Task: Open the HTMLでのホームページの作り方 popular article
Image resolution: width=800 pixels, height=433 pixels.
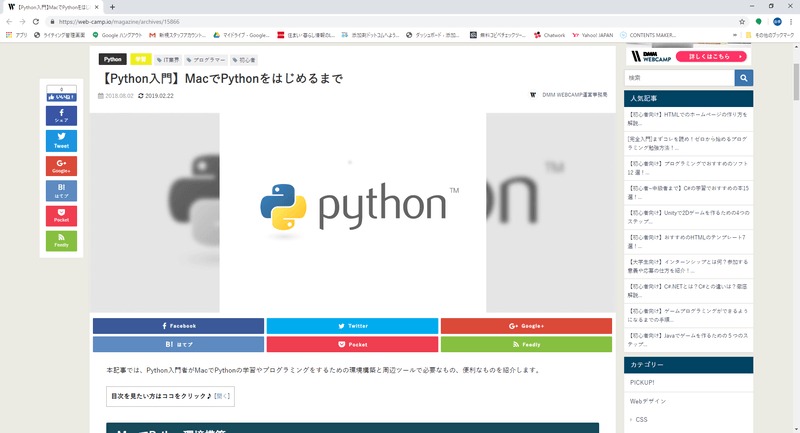Action: (x=688, y=119)
